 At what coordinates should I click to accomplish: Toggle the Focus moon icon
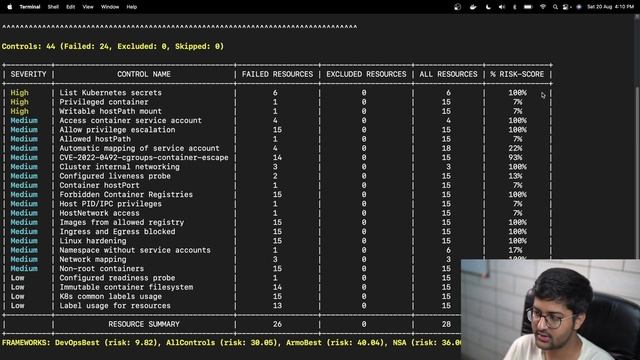(x=488, y=7)
